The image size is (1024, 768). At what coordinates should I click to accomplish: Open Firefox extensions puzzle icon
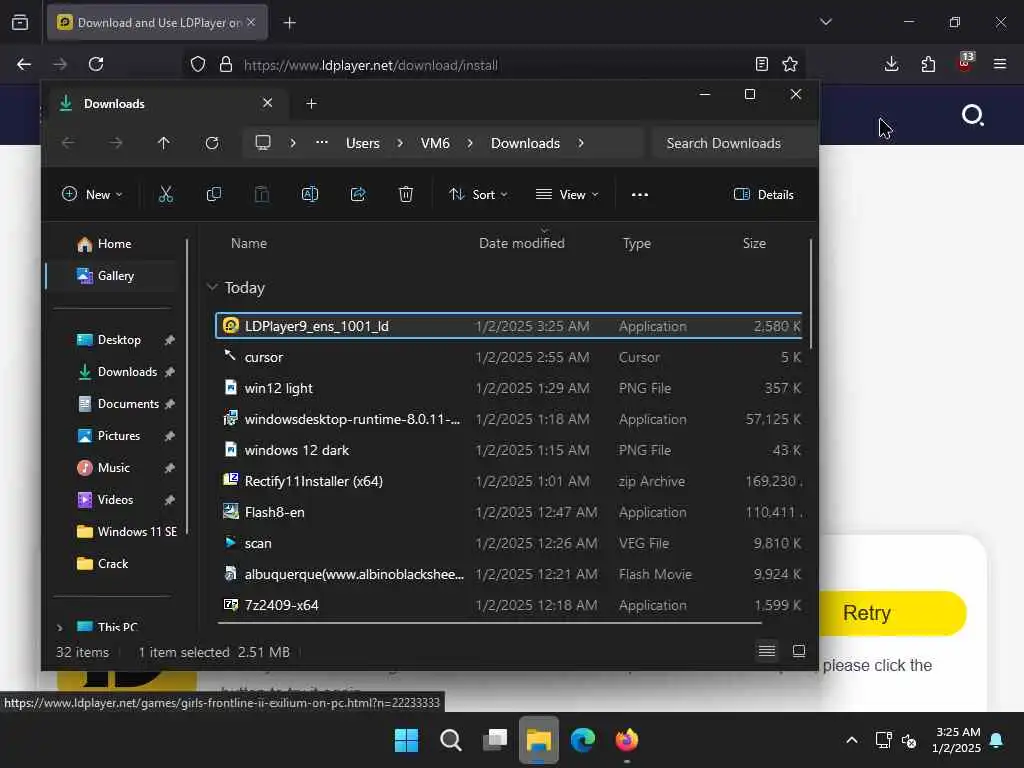point(928,64)
